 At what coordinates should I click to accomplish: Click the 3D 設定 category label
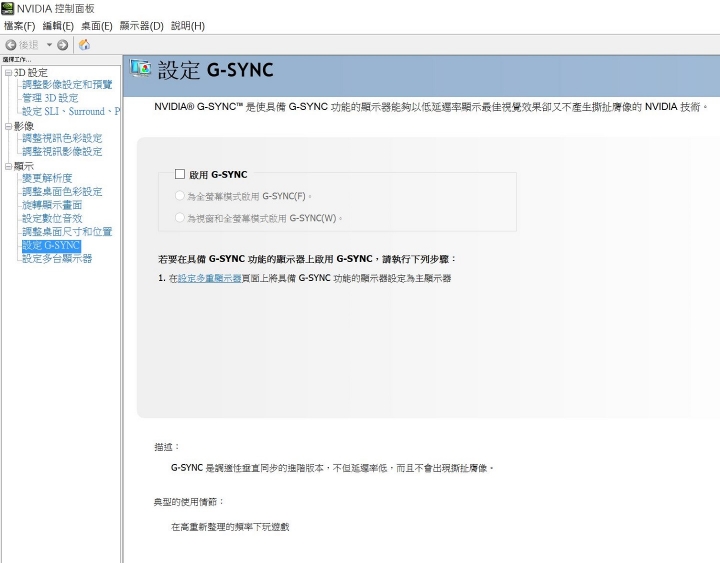click(30, 73)
